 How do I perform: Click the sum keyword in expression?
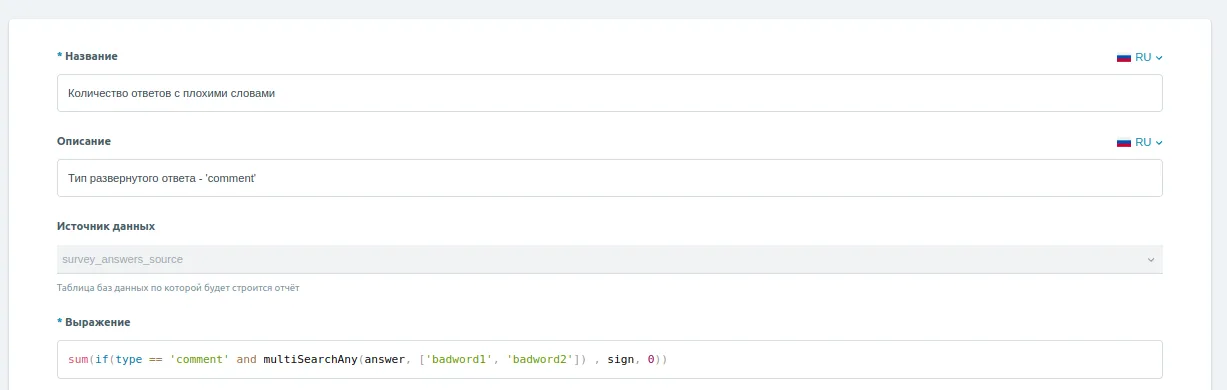[x=78, y=359]
